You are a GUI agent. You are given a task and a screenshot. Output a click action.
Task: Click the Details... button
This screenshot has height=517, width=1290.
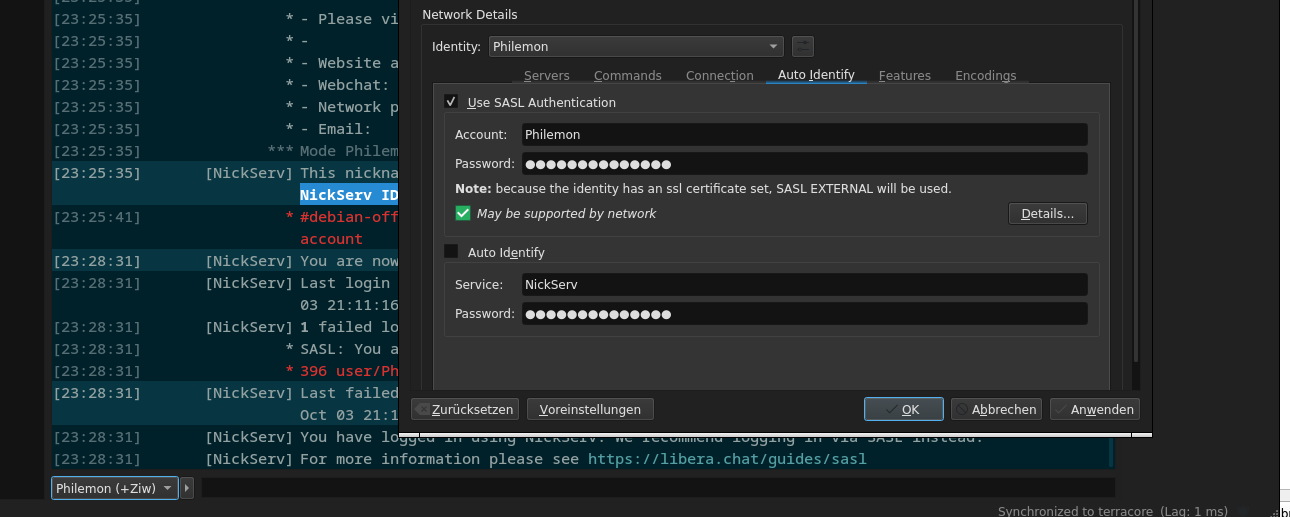(x=1047, y=213)
